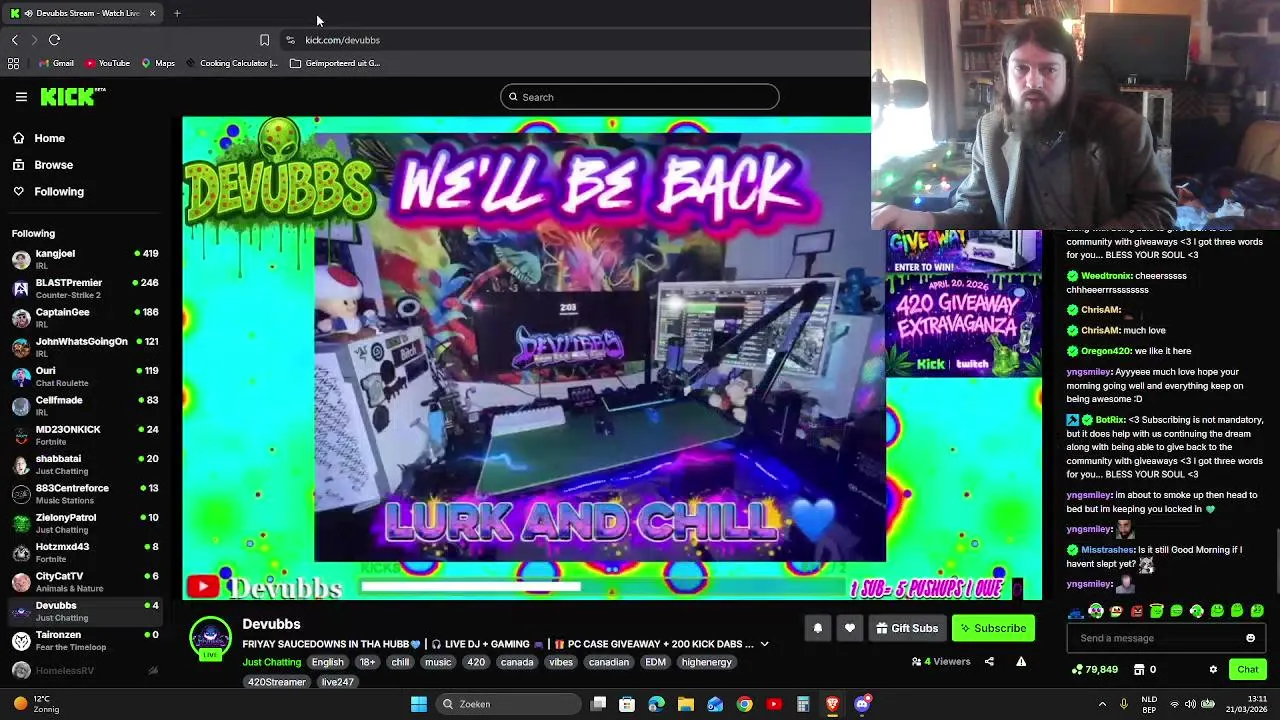1280x720 pixels.
Task: Click the Kick Search field
Action: click(640, 97)
